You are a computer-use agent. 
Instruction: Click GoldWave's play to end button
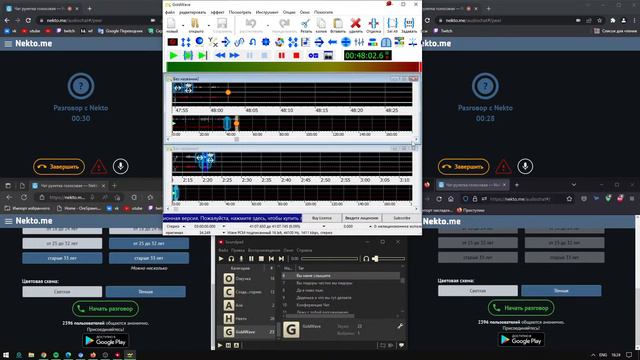(203, 55)
